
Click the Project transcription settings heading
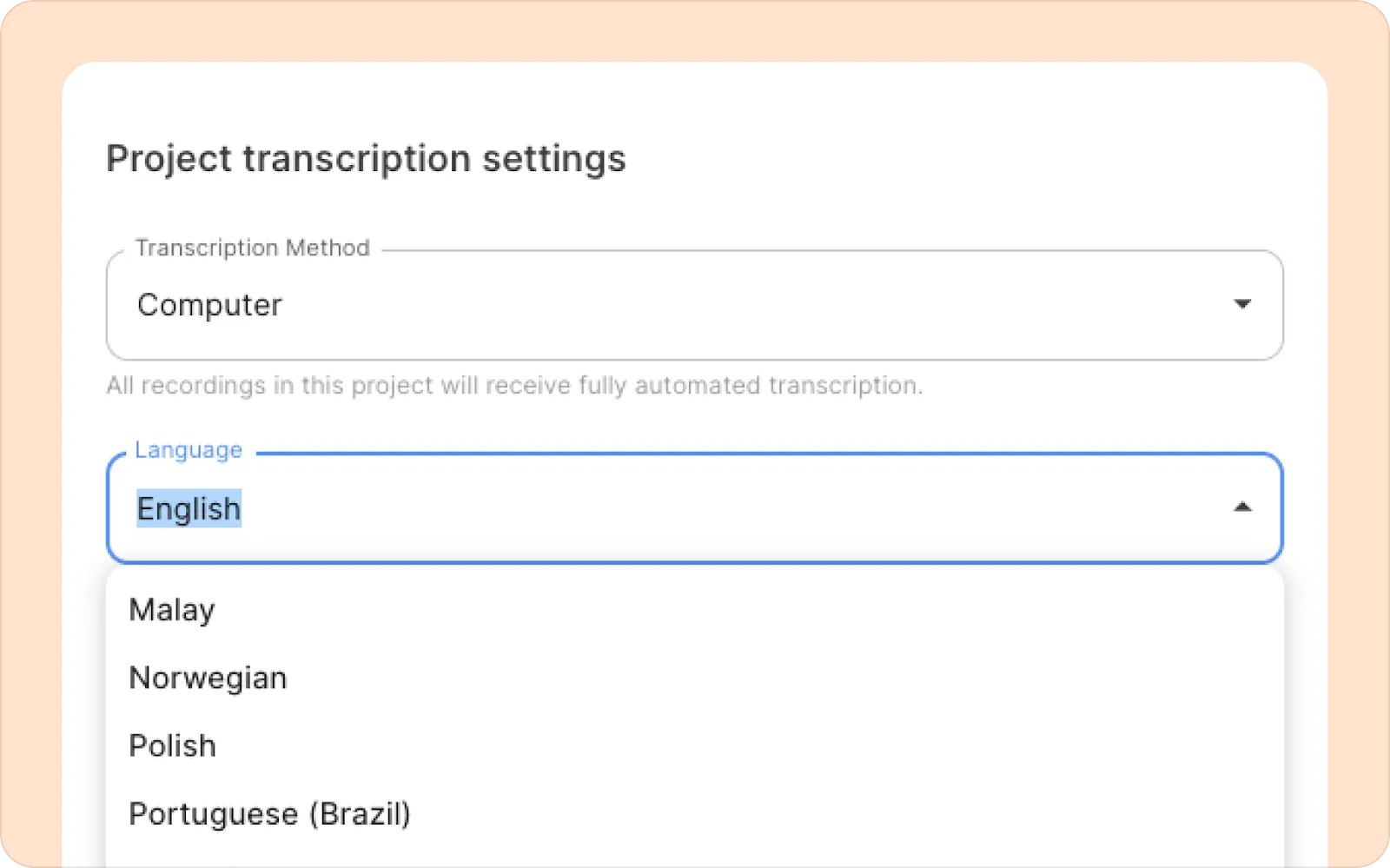point(366,159)
